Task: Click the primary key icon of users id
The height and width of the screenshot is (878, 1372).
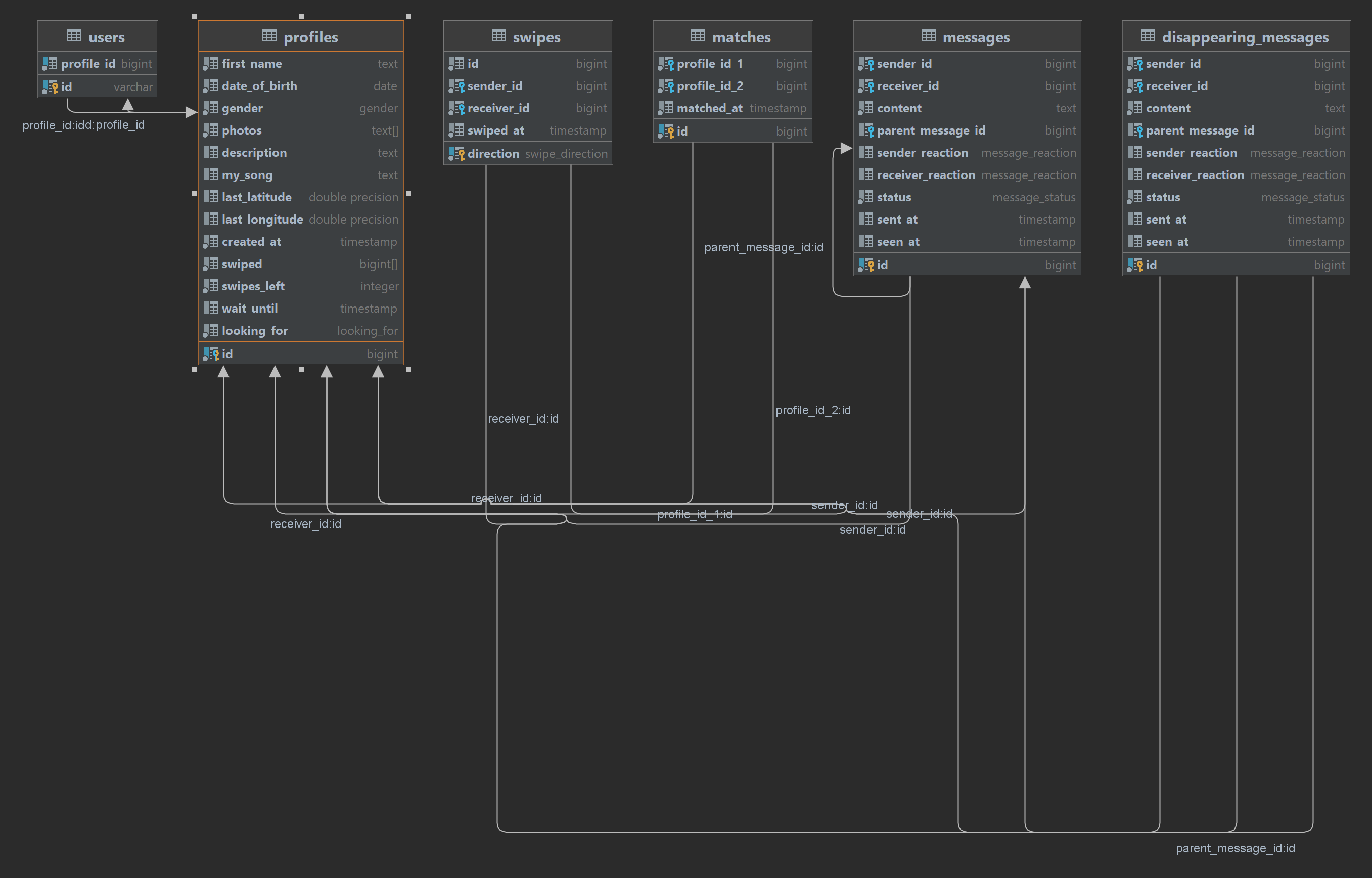Action: [x=50, y=86]
